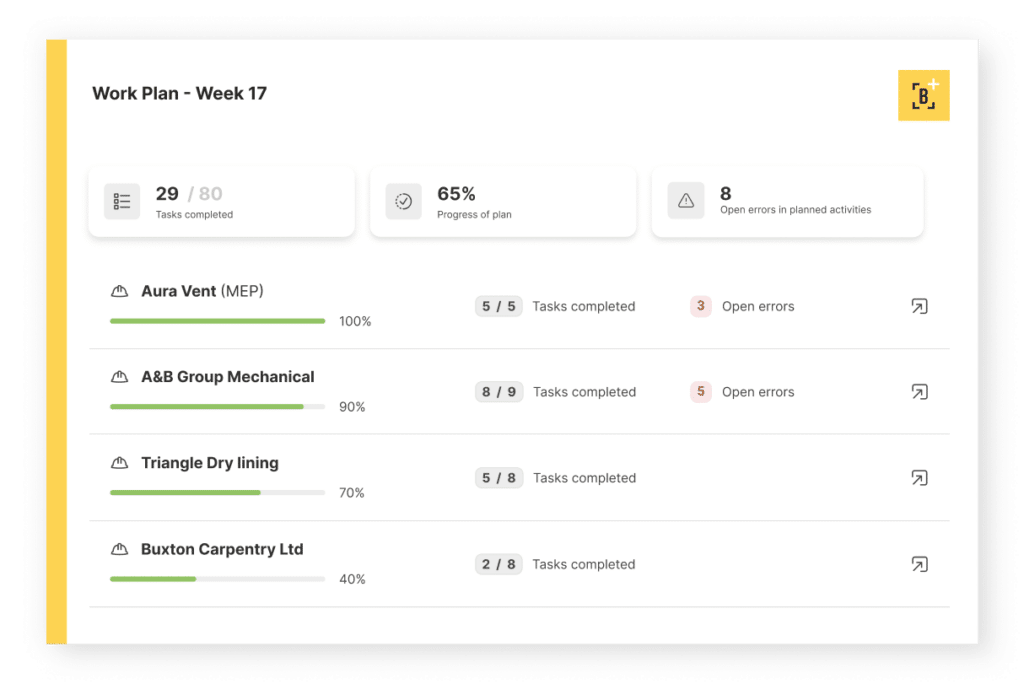This screenshot has width=1024, height=684.
Task: Open Buxton Carpentry Ltd details arrow
Action: coord(918,564)
